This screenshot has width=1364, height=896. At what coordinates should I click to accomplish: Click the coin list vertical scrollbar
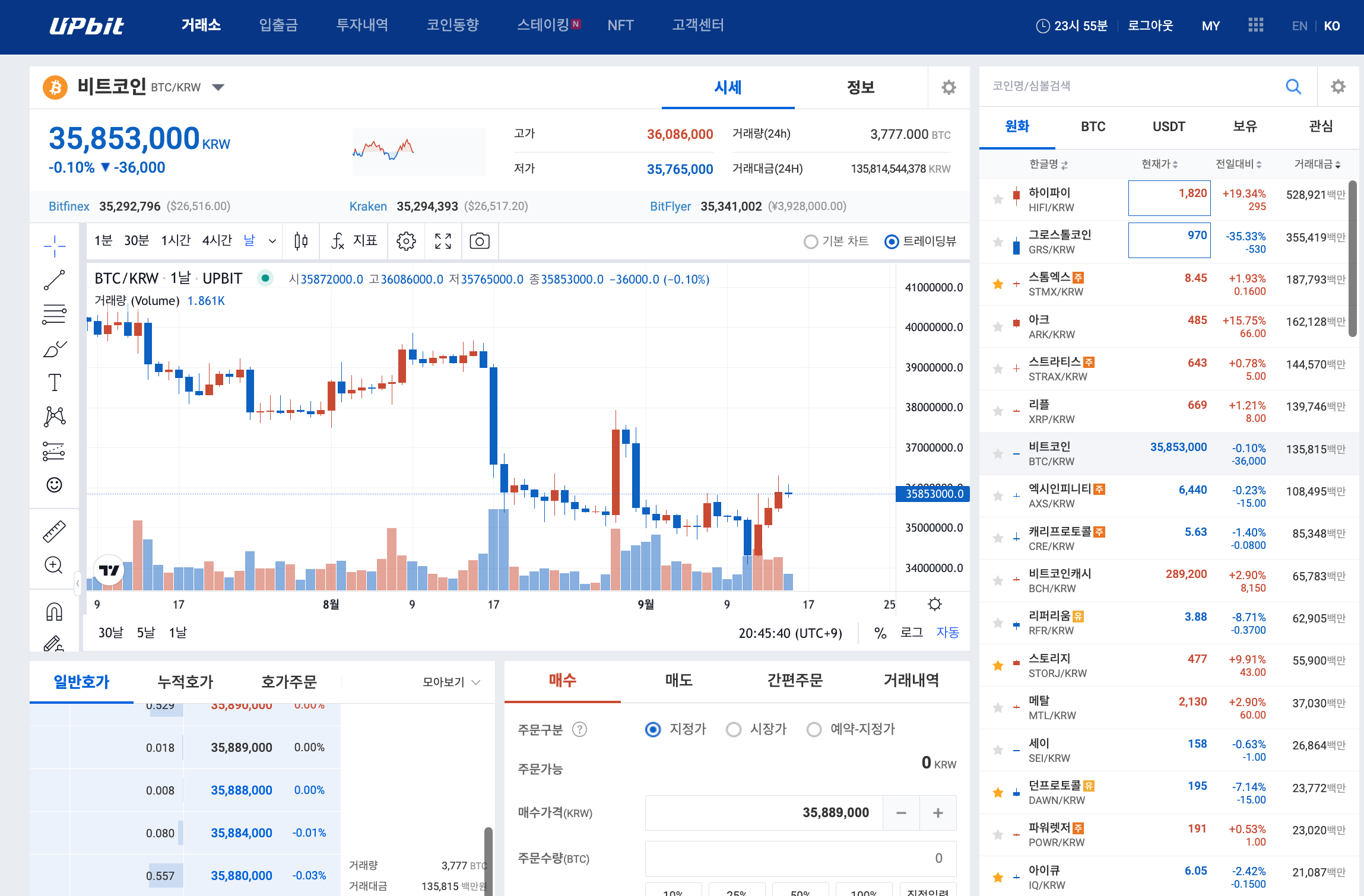(1353, 259)
